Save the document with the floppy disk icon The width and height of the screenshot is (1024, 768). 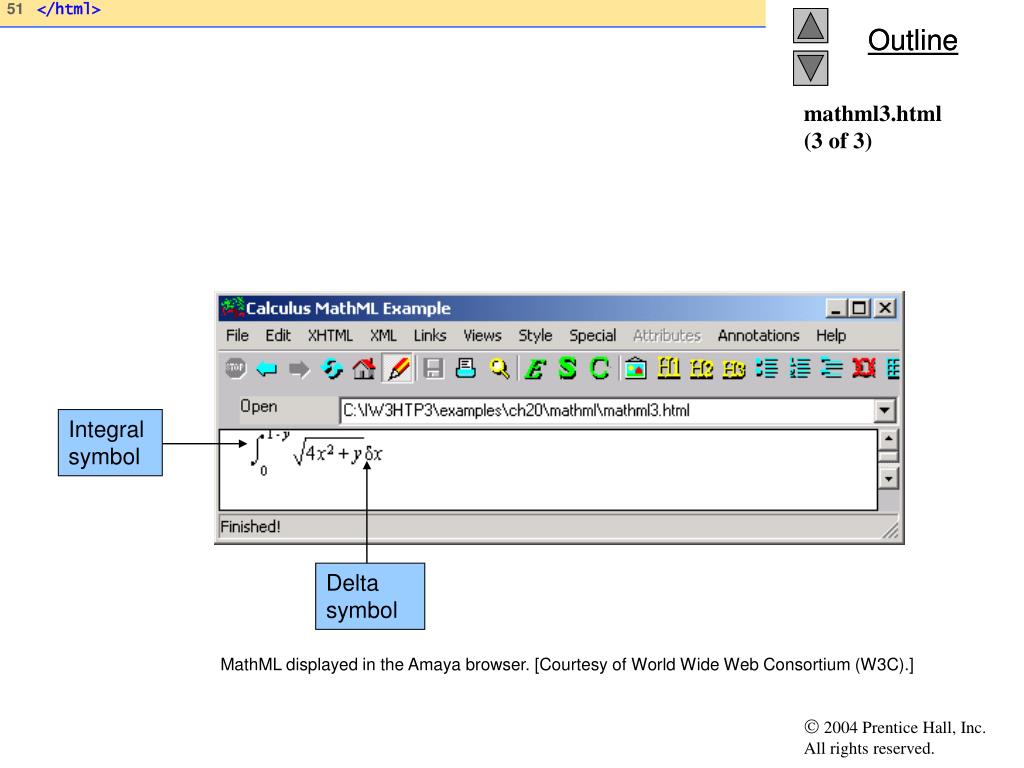click(433, 369)
